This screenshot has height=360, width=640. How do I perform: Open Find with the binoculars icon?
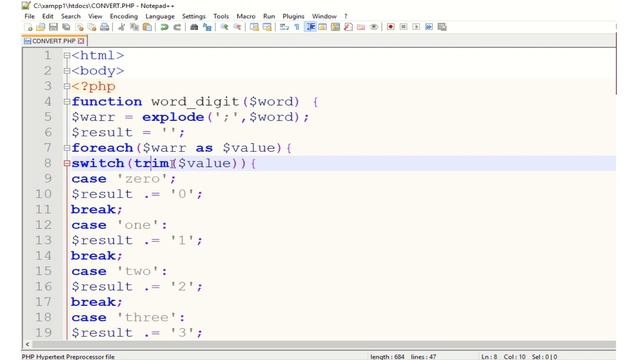[x=194, y=27]
